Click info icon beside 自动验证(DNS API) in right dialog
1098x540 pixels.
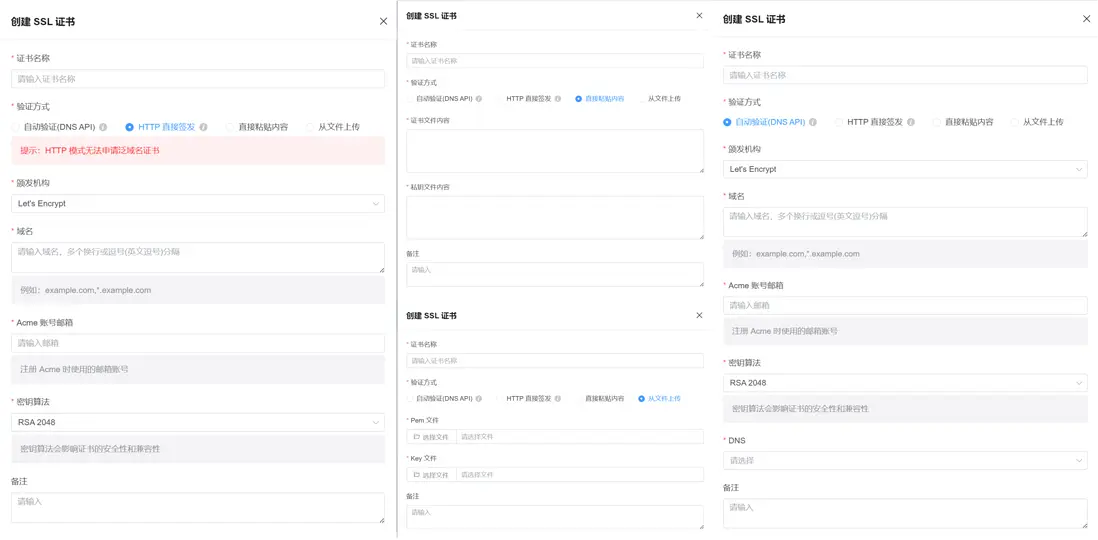tap(813, 122)
